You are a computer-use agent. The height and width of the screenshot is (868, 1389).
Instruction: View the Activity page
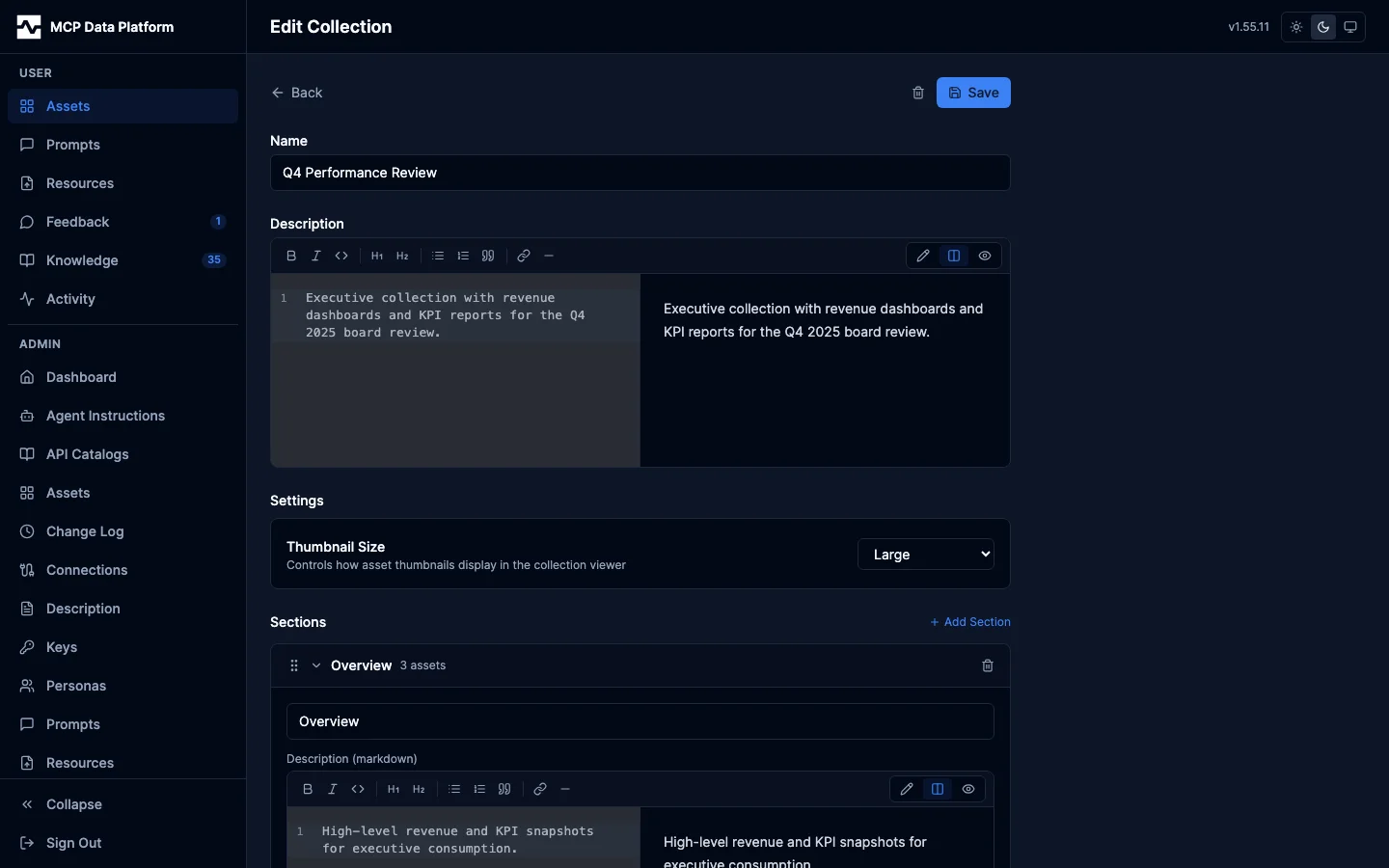coord(123,299)
